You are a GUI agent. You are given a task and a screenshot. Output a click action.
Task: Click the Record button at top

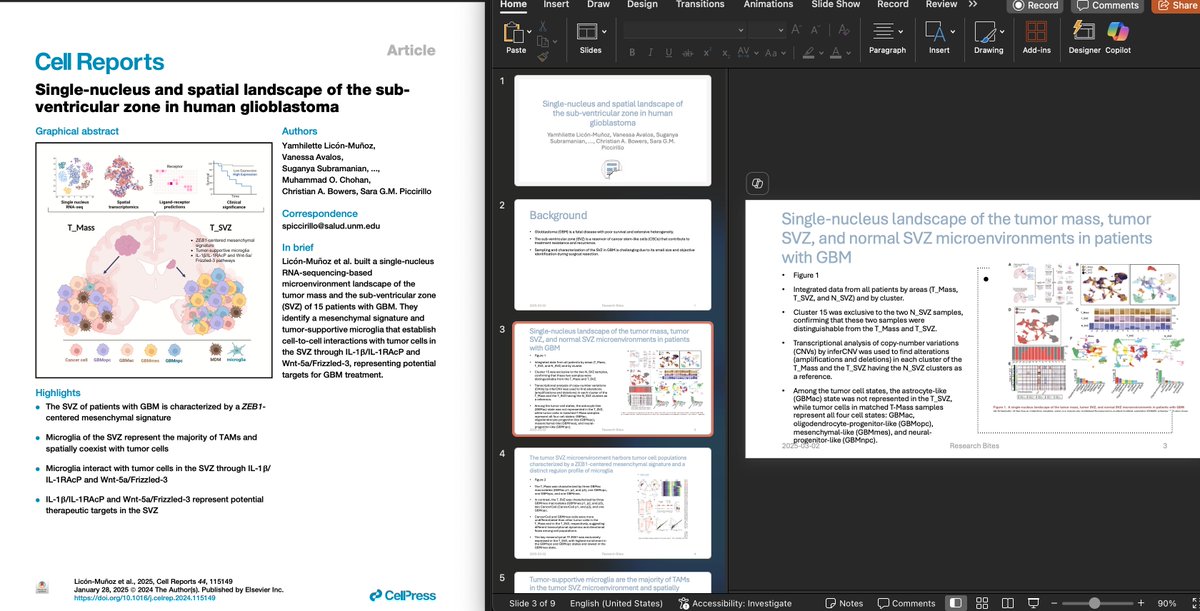pos(1034,5)
